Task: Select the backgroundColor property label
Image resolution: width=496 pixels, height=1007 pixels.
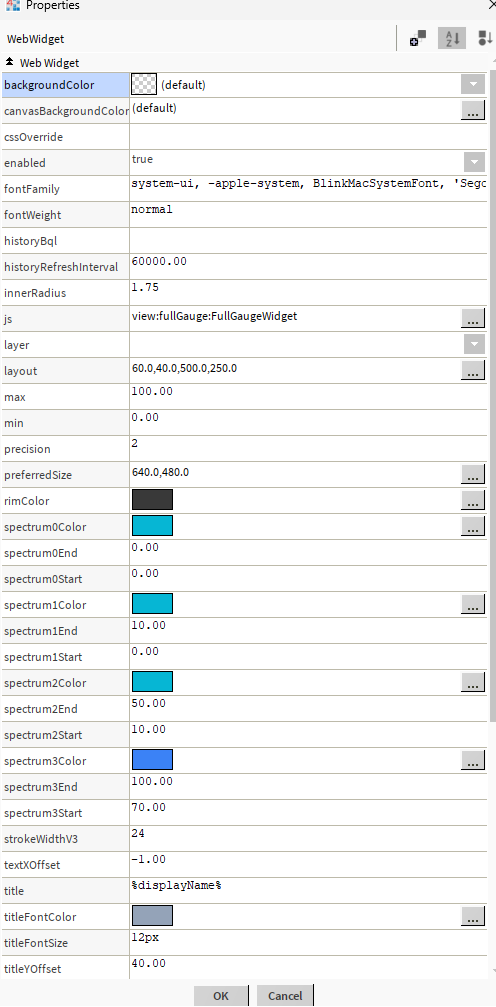Action: [x=49, y=85]
